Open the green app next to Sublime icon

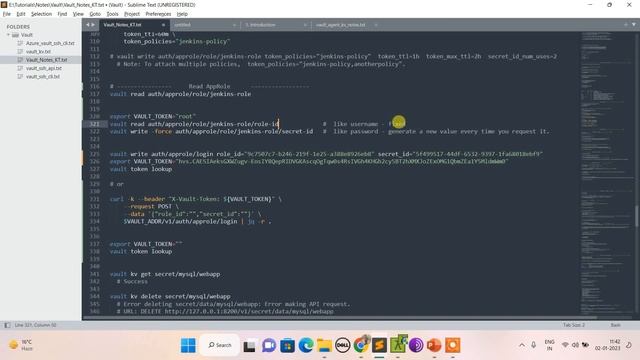[398, 345]
